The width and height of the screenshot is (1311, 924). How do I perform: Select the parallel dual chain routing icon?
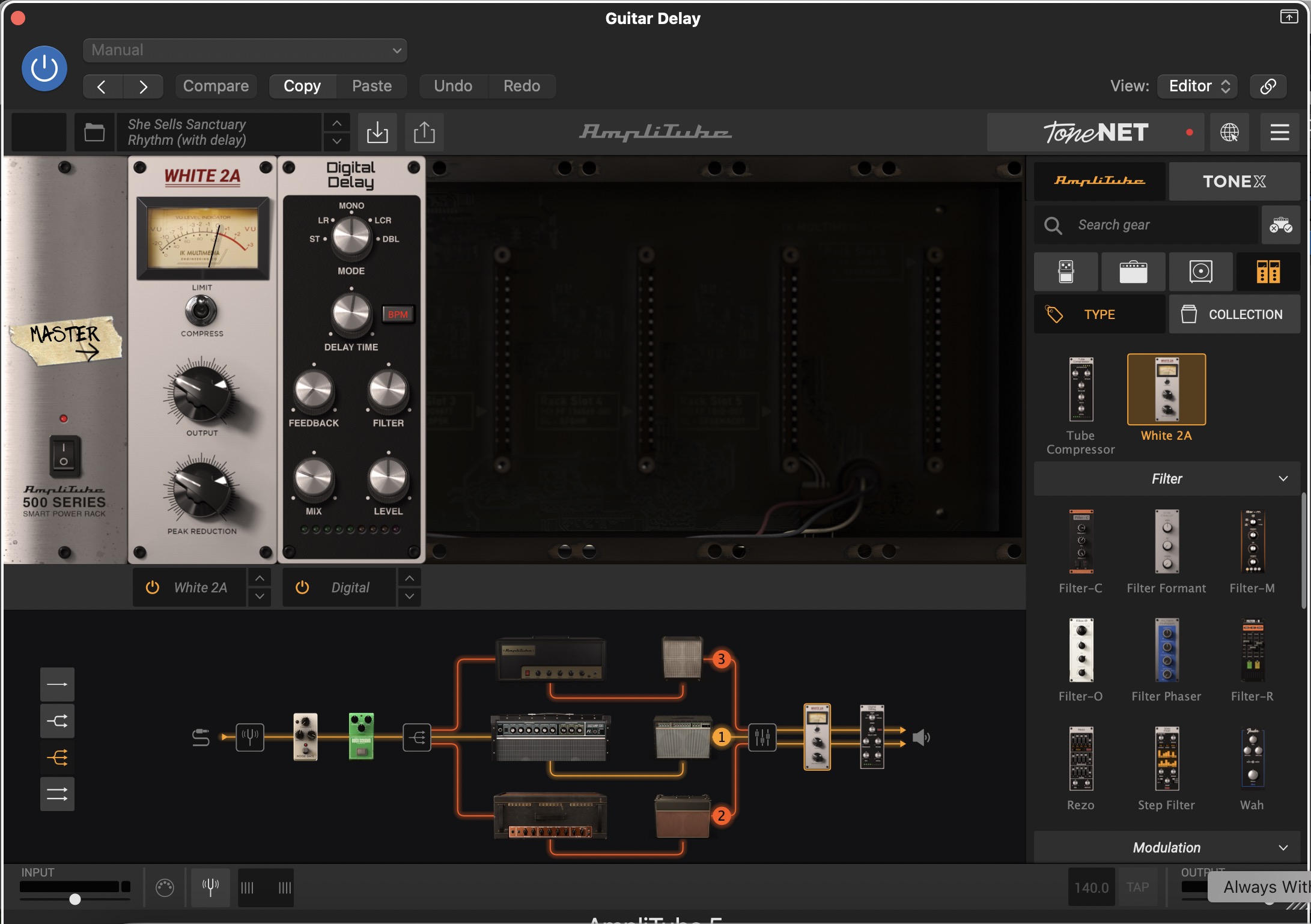point(57,794)
